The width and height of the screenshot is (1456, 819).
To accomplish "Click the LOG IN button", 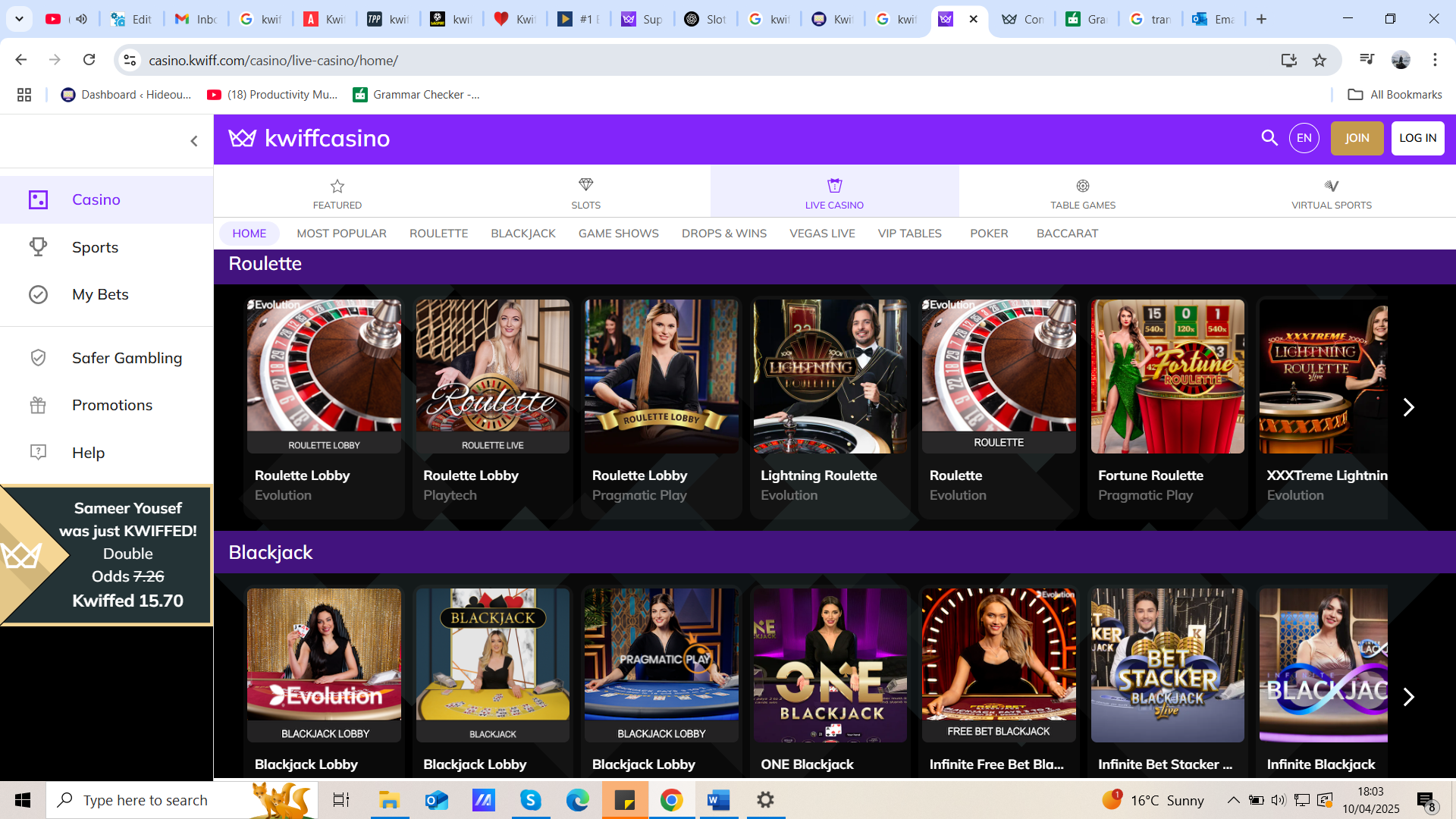I will pos(1417,138).
